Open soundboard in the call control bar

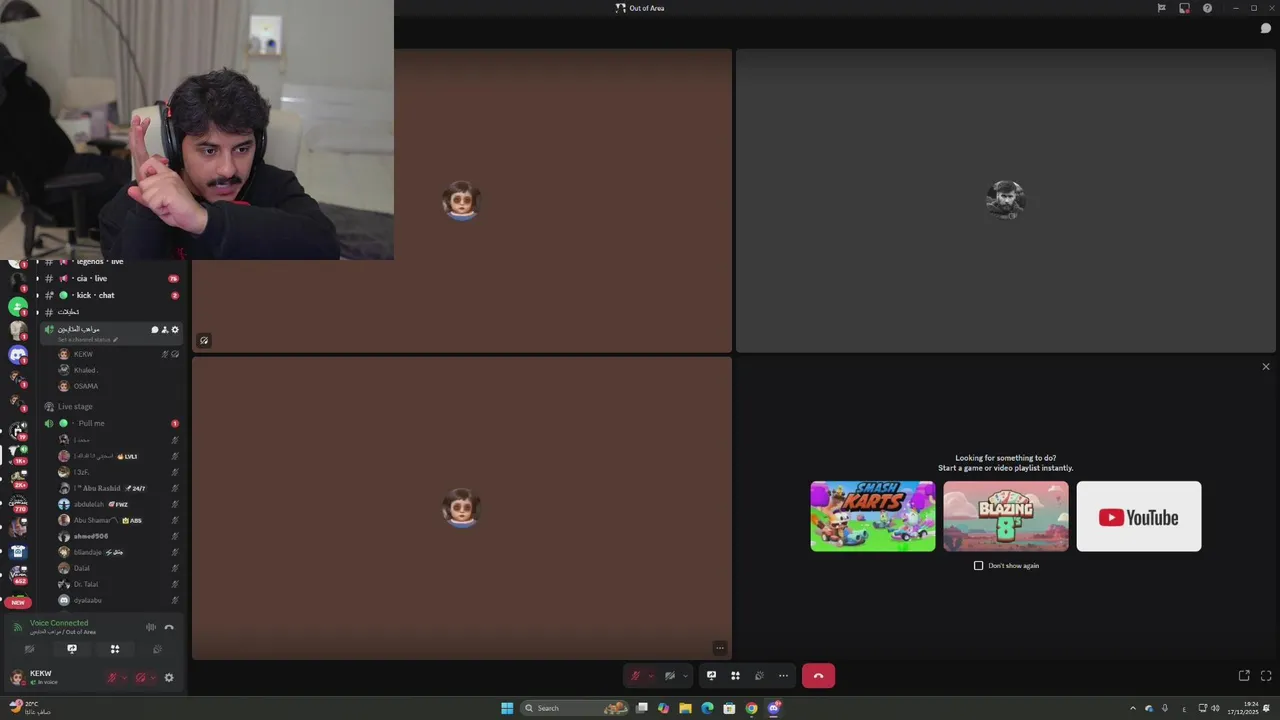[759, 676]
